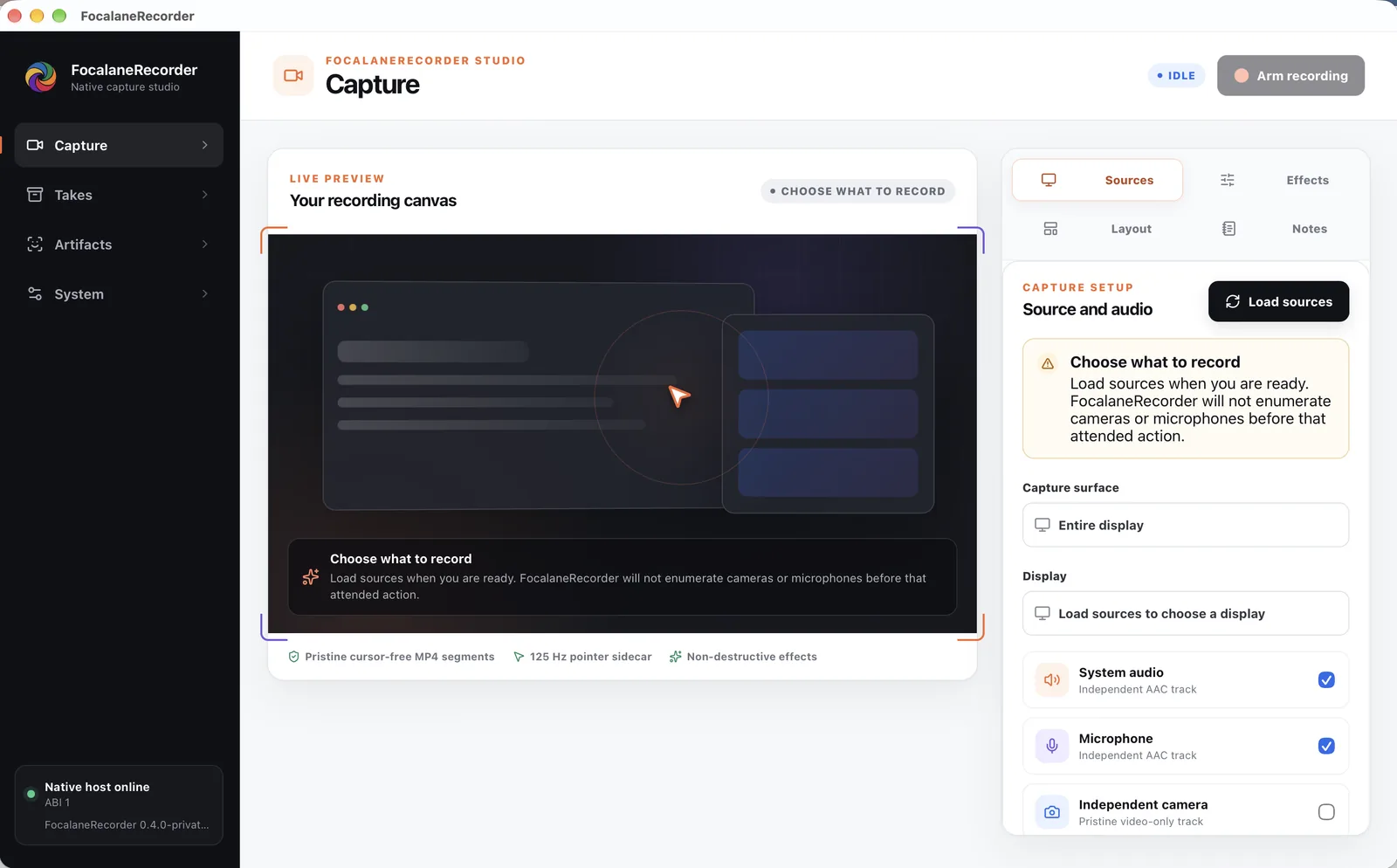This screenshot has width=1397, height=868.
Task: Click the Artifacts scan icon in sidebar
Action: [x=35, y=245]
